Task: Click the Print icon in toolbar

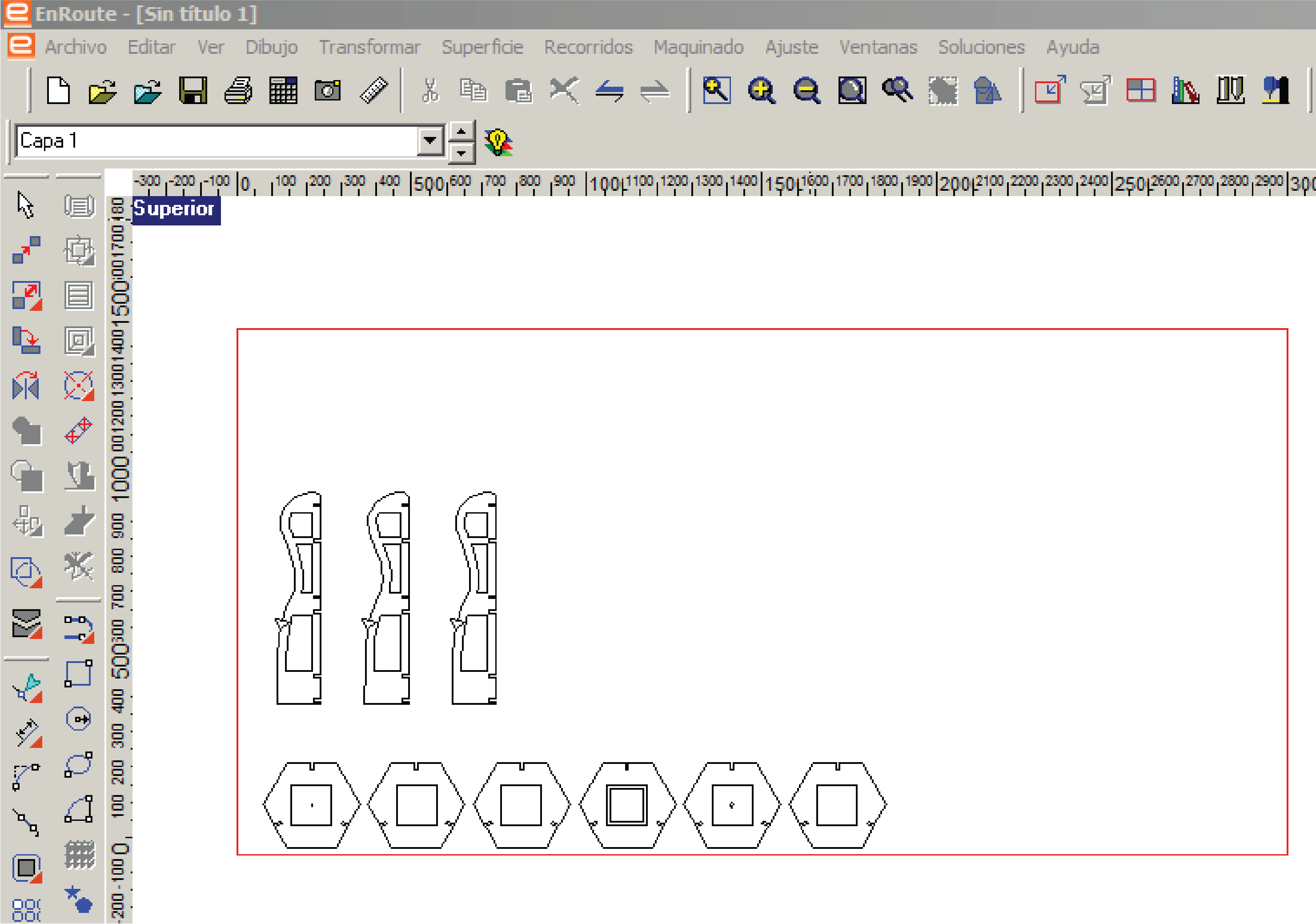Action: click(238, 91)
